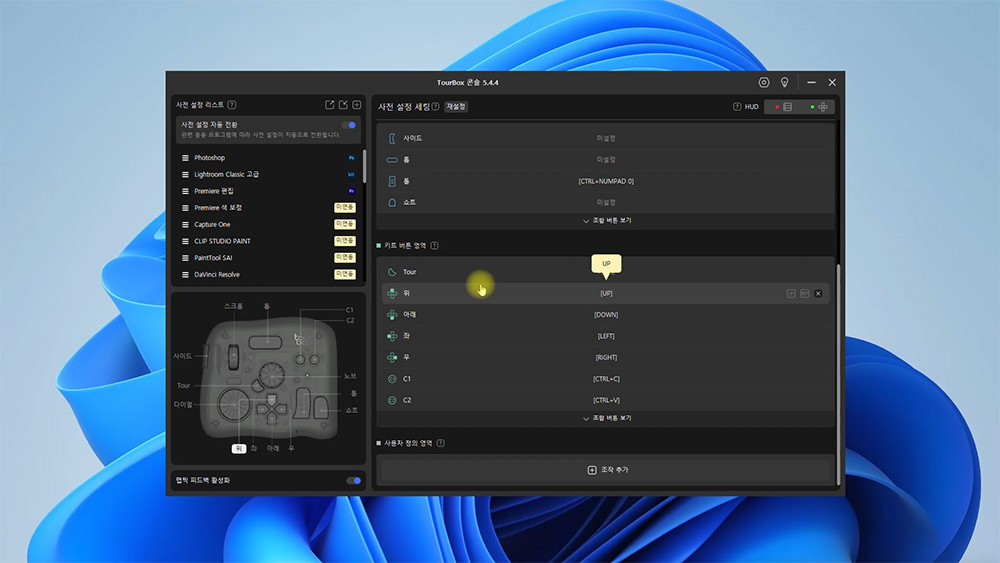Click the Lrc badge of Lightroom Classic preset

[351, 174]
